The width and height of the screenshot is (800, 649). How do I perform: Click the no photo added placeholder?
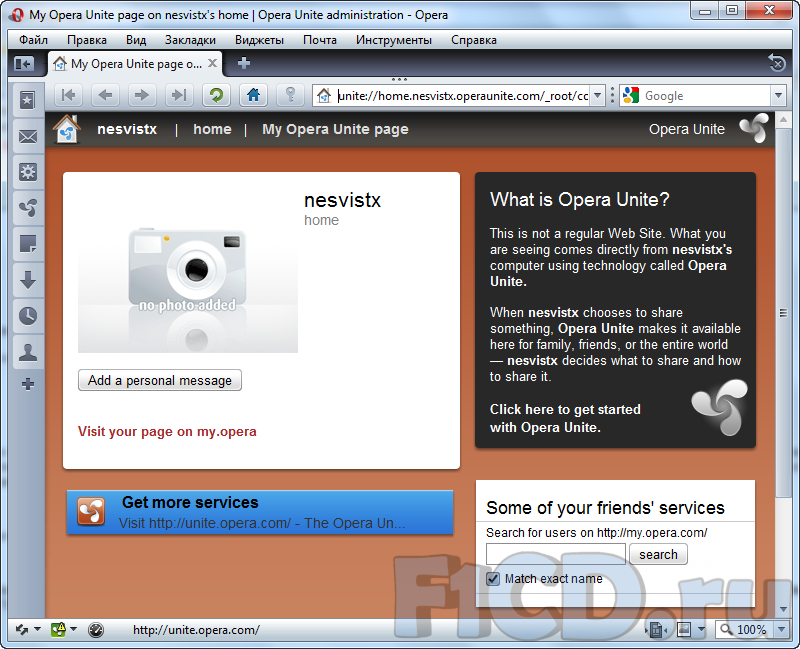pyautogui.click(x=188, y=289)
